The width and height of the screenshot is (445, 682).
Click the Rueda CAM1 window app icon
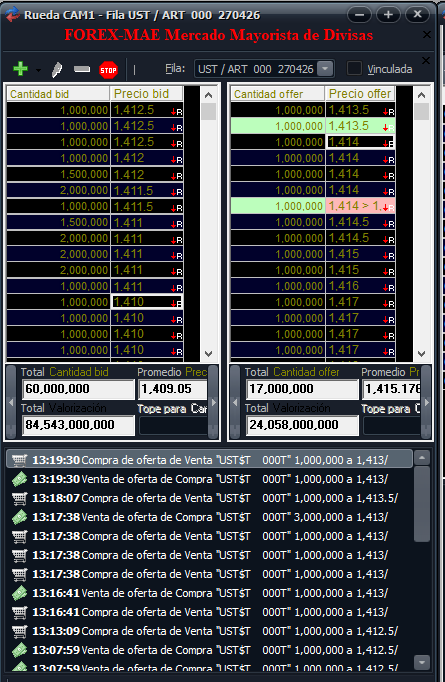pyautogui.click(x=13, y=15)
